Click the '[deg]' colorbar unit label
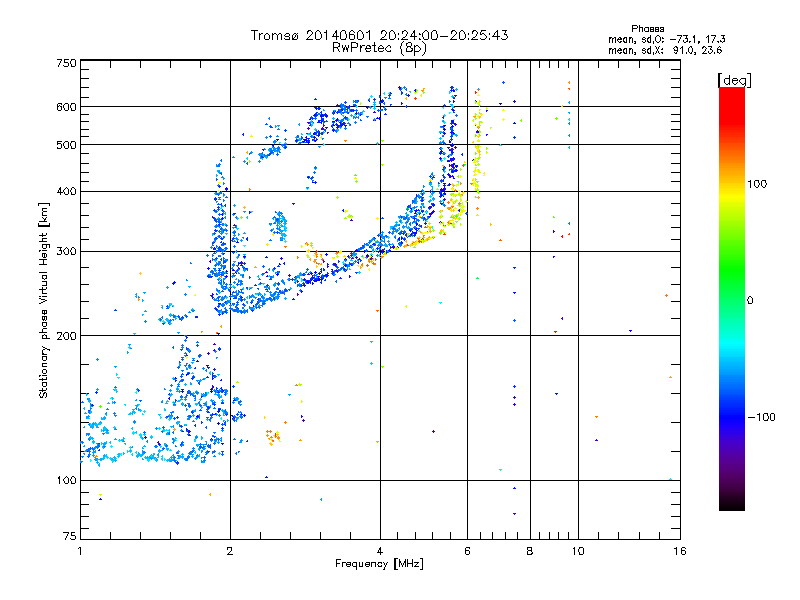This screenshot has width=800, height=600. click(x=734, y=80)
